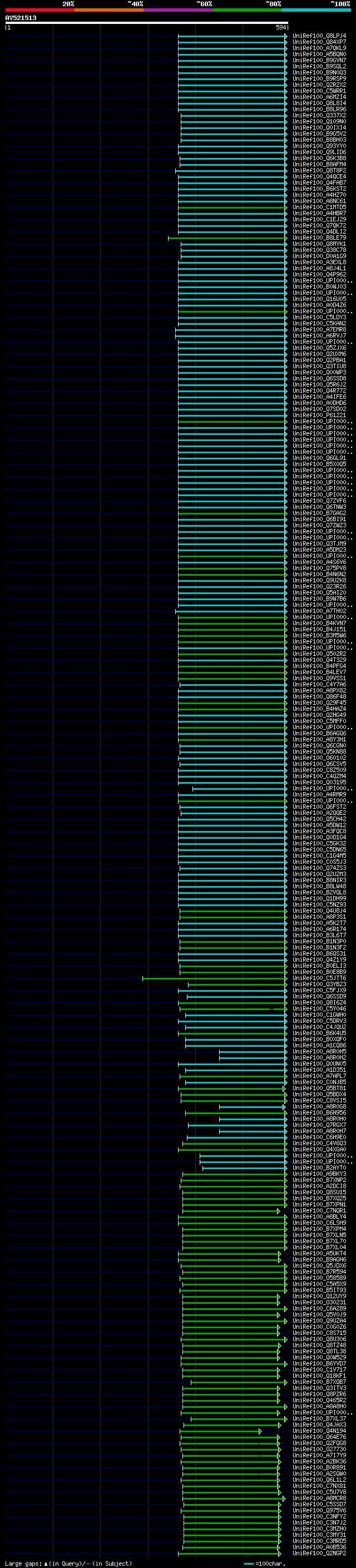356x1568 pixels.
Task: Click the UniRef100_C5WRR1 label
Action: (319, 91)
